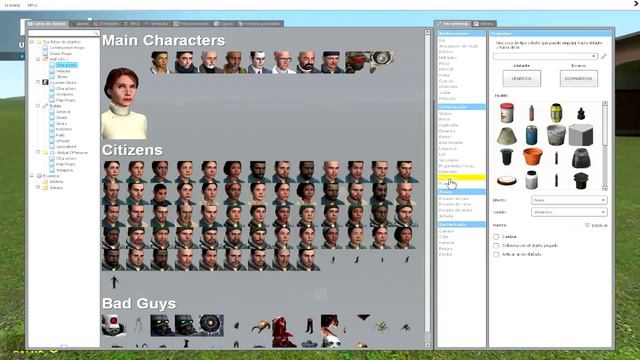640x360 pixels.
Task: Spawn the Kleiner bald glasses character icon
Action: 283,62
